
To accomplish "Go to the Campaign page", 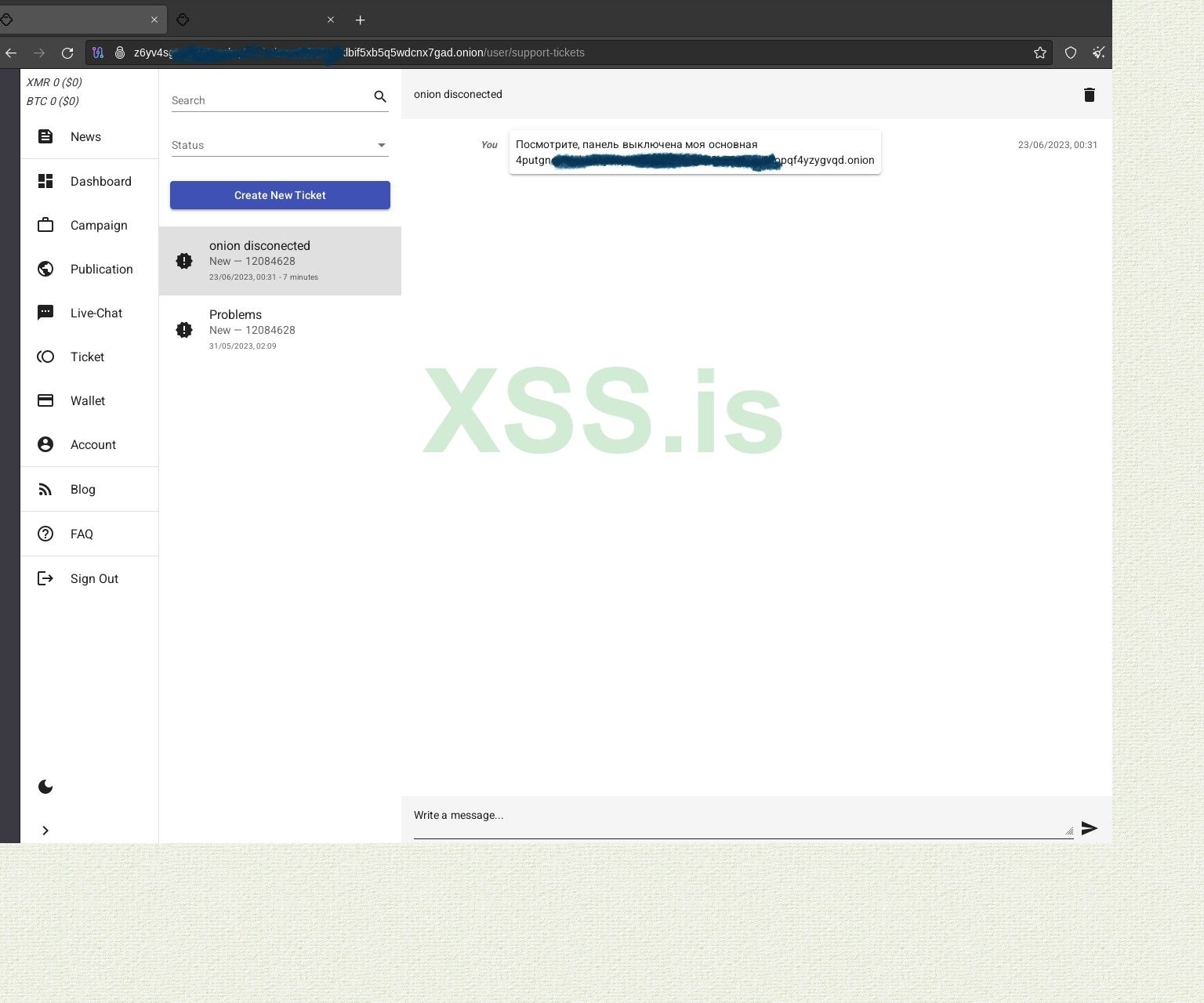I will pos(89,225).
